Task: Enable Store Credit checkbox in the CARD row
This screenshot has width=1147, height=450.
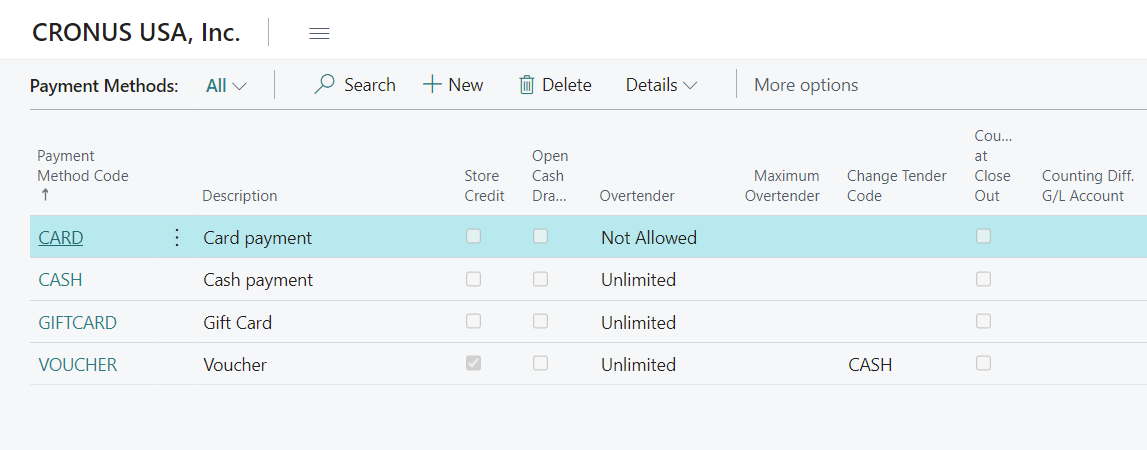Action: (473, 237)
